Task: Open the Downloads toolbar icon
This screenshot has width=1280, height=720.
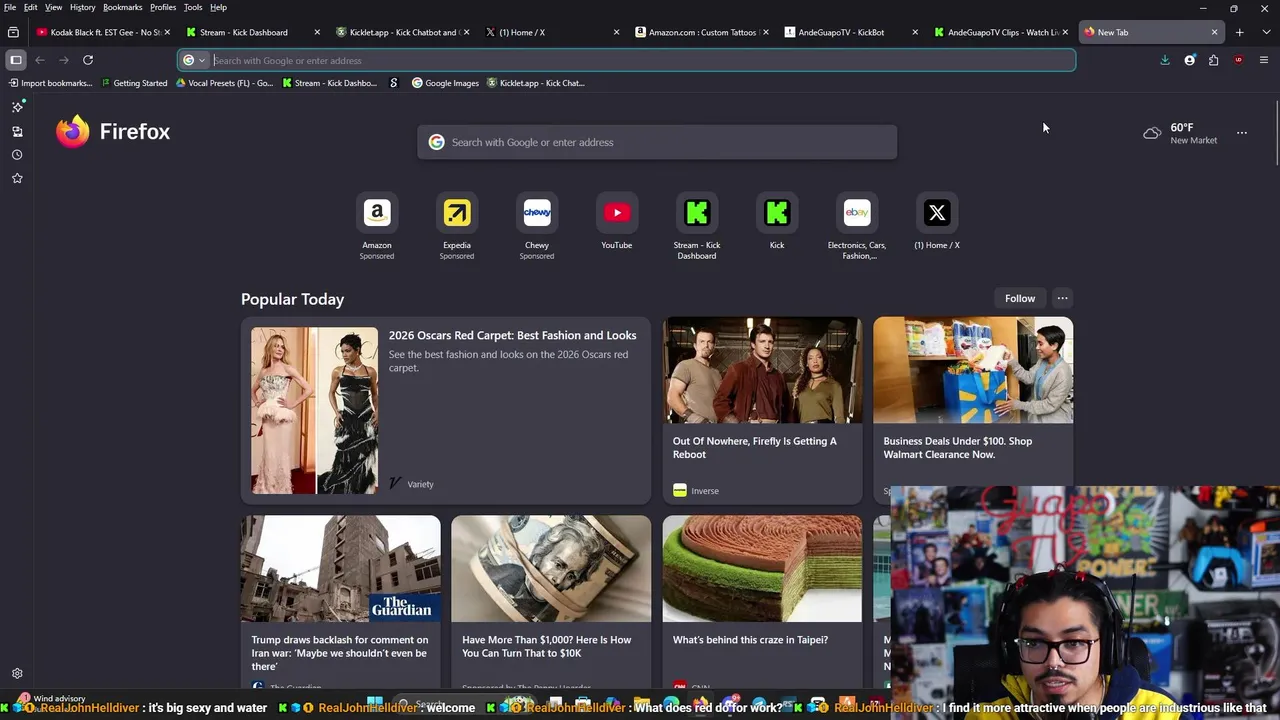Action: (x=1165, y=60)
